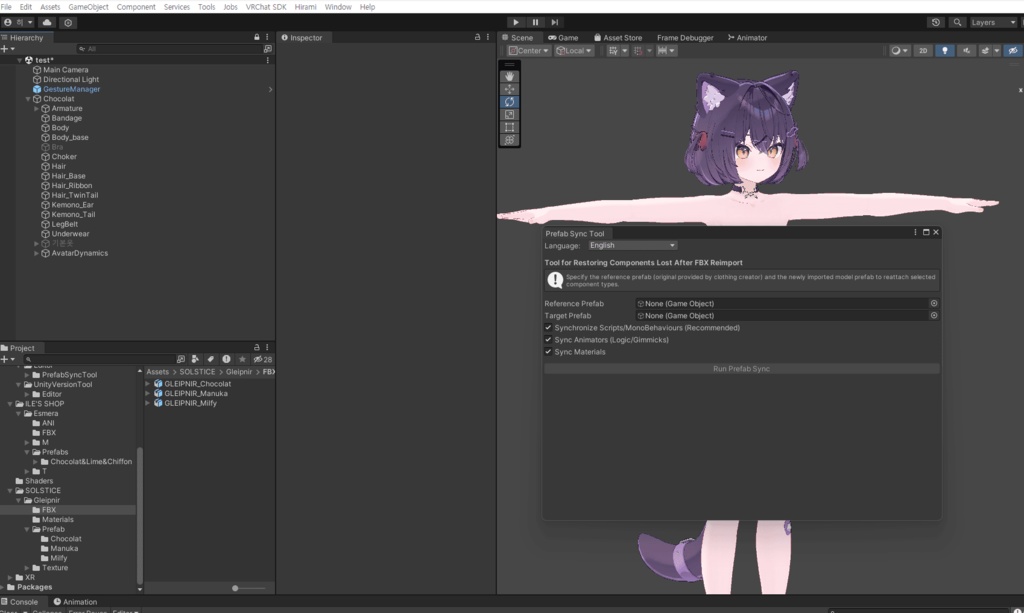This screenshot has height=613, width=1024.
Task: Expand the Chocolat avatar in Hierarchy
Action: tap(27, 98)
